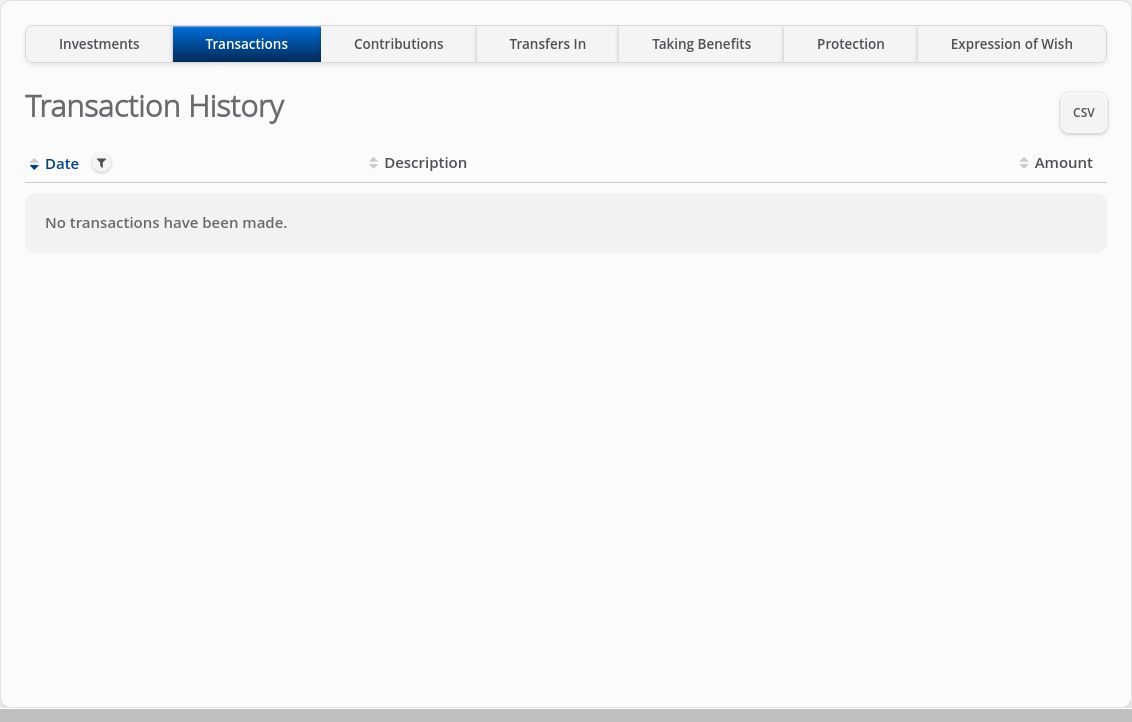Image resolution: width=1132 pixels, height=722 pixels.
Task: Sort by the Description column arrows
Action: pos(373,163)
